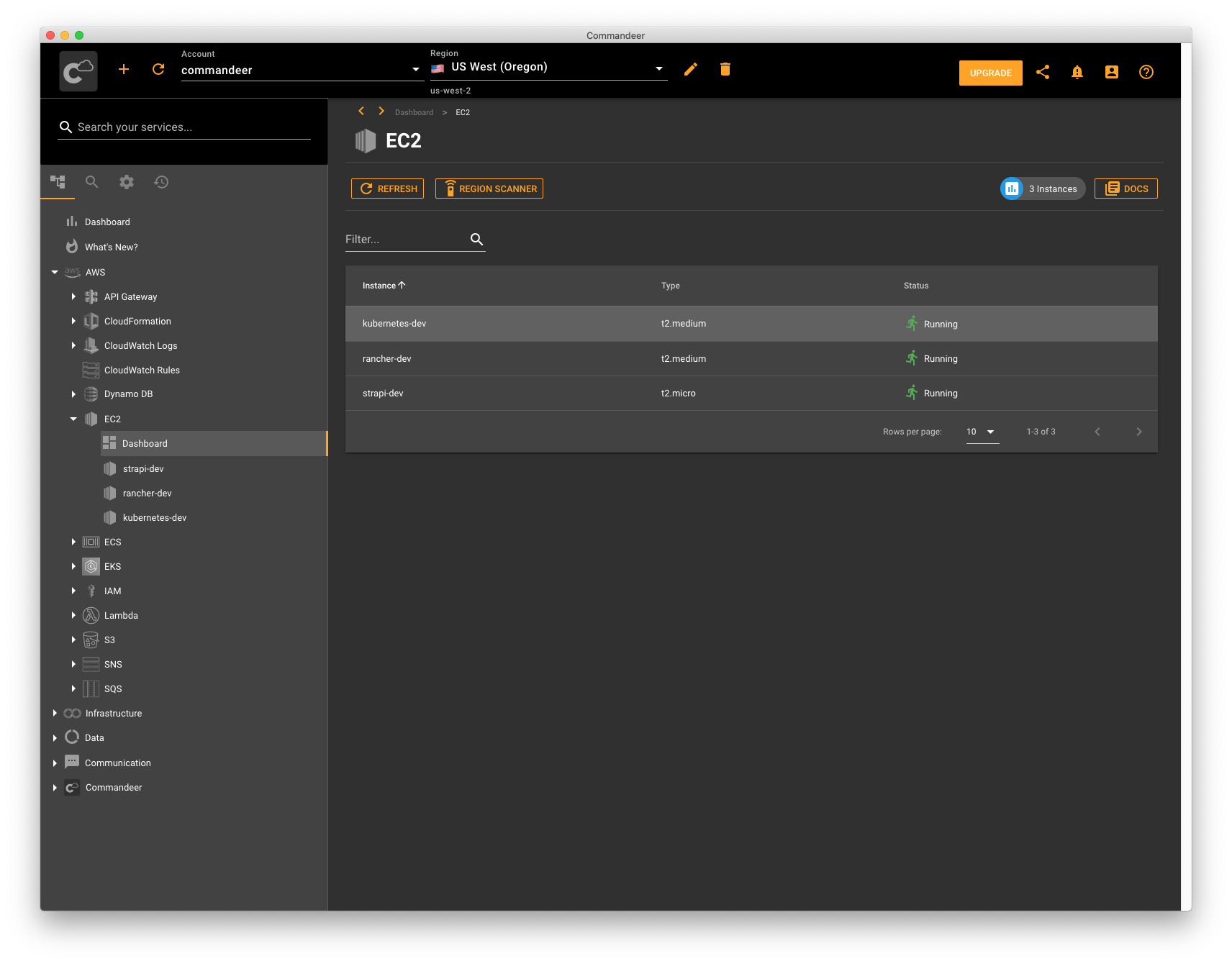Click the t2.micro type cell
Image resolution: width=1232 pixels, height=964 pixels.
point(678,394)
